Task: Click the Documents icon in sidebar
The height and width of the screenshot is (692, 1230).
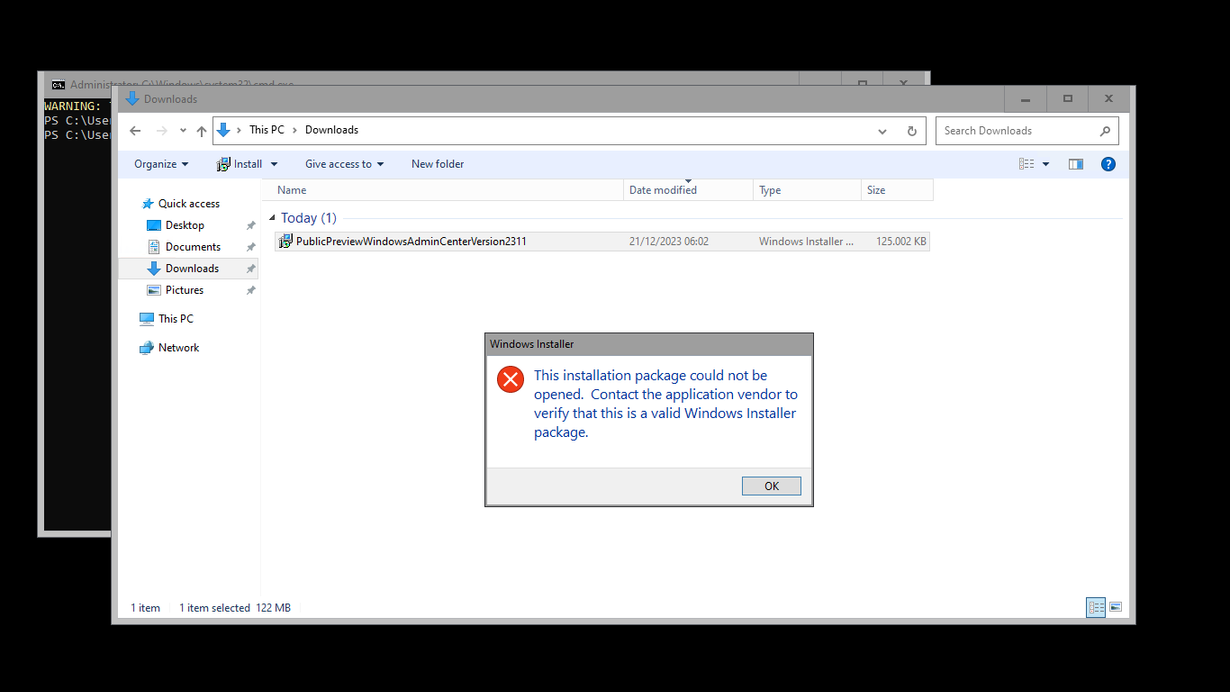Action: coord(153,247)
